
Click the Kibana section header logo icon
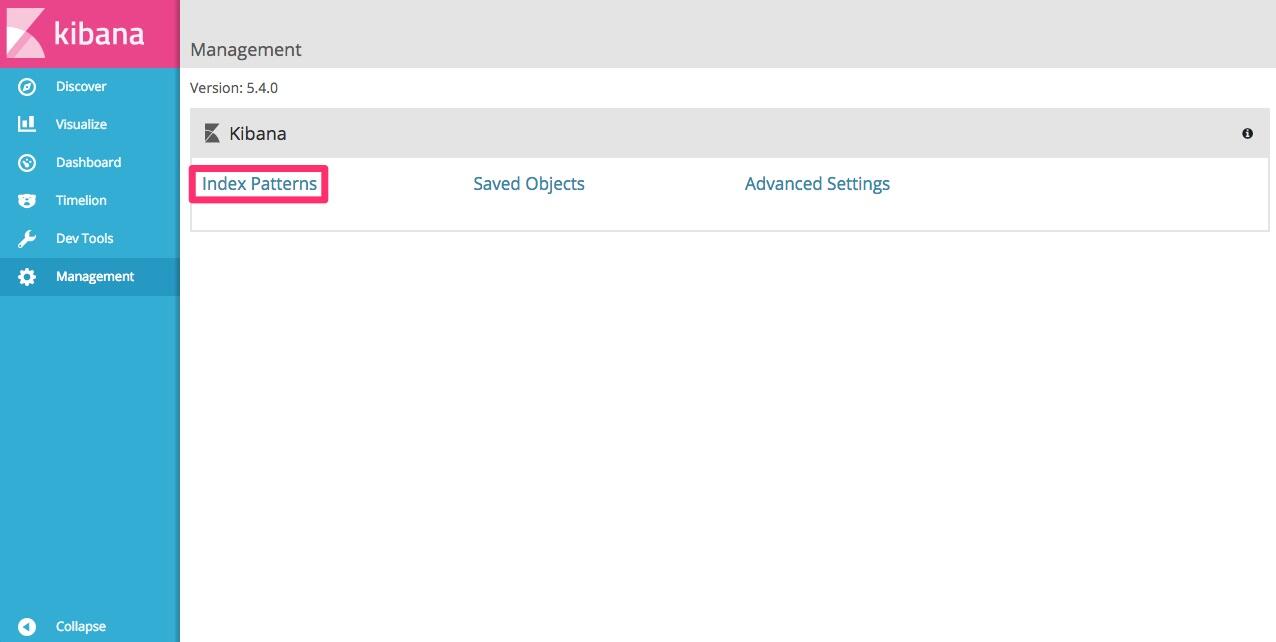pos(212,133)
